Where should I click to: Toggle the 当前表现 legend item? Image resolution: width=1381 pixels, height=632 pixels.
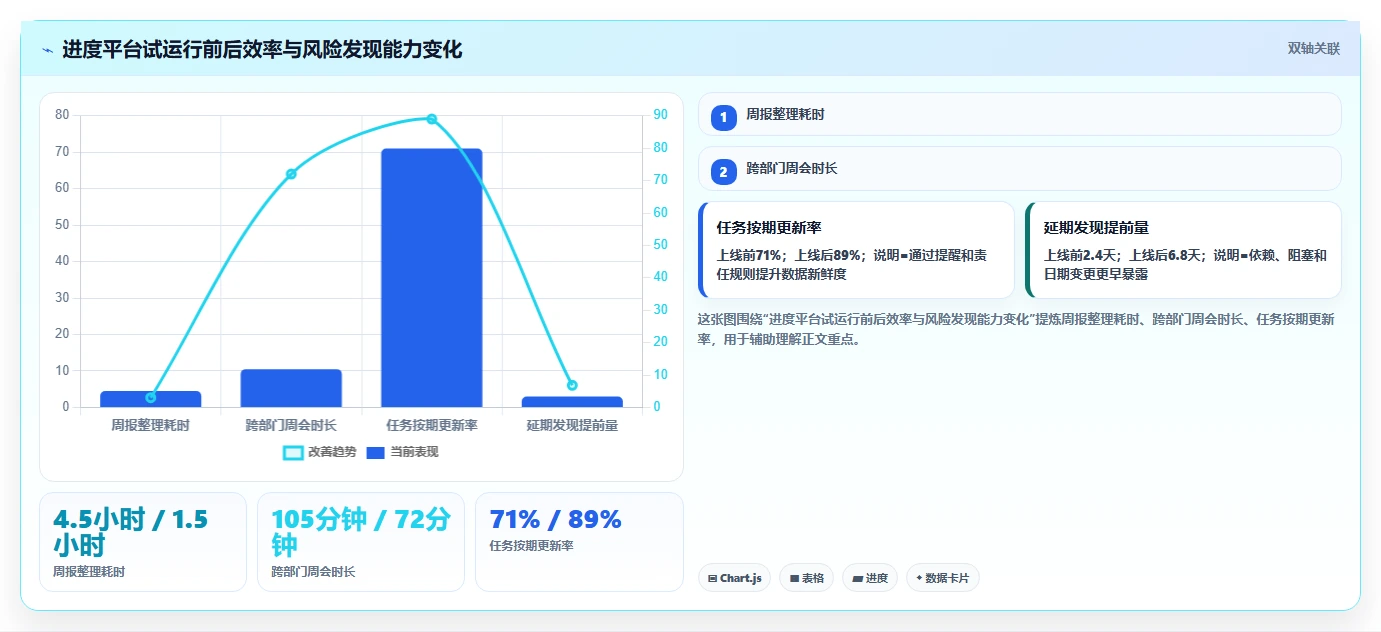click(402, 452)
